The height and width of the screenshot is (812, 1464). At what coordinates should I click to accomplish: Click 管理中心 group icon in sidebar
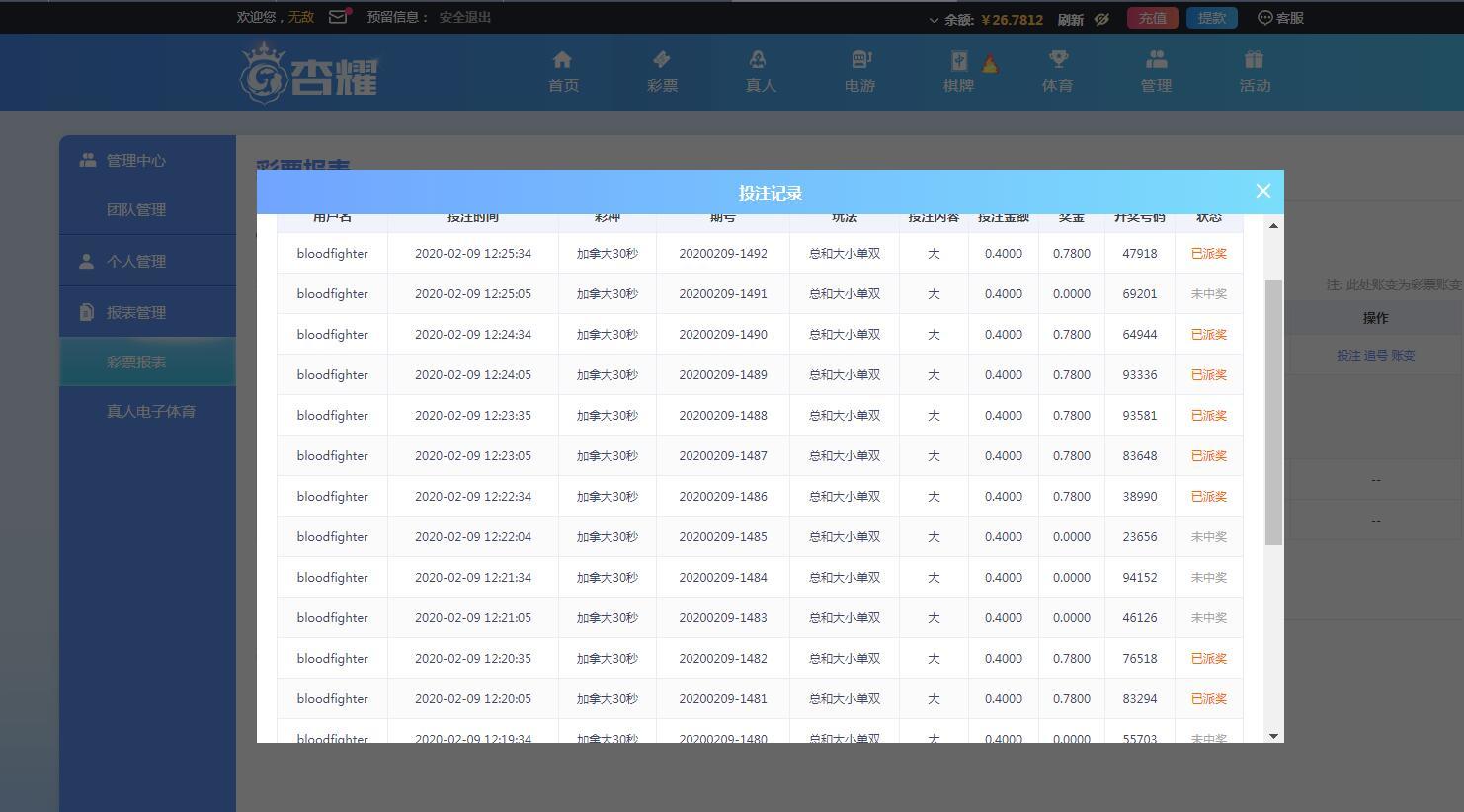(88, 160)
